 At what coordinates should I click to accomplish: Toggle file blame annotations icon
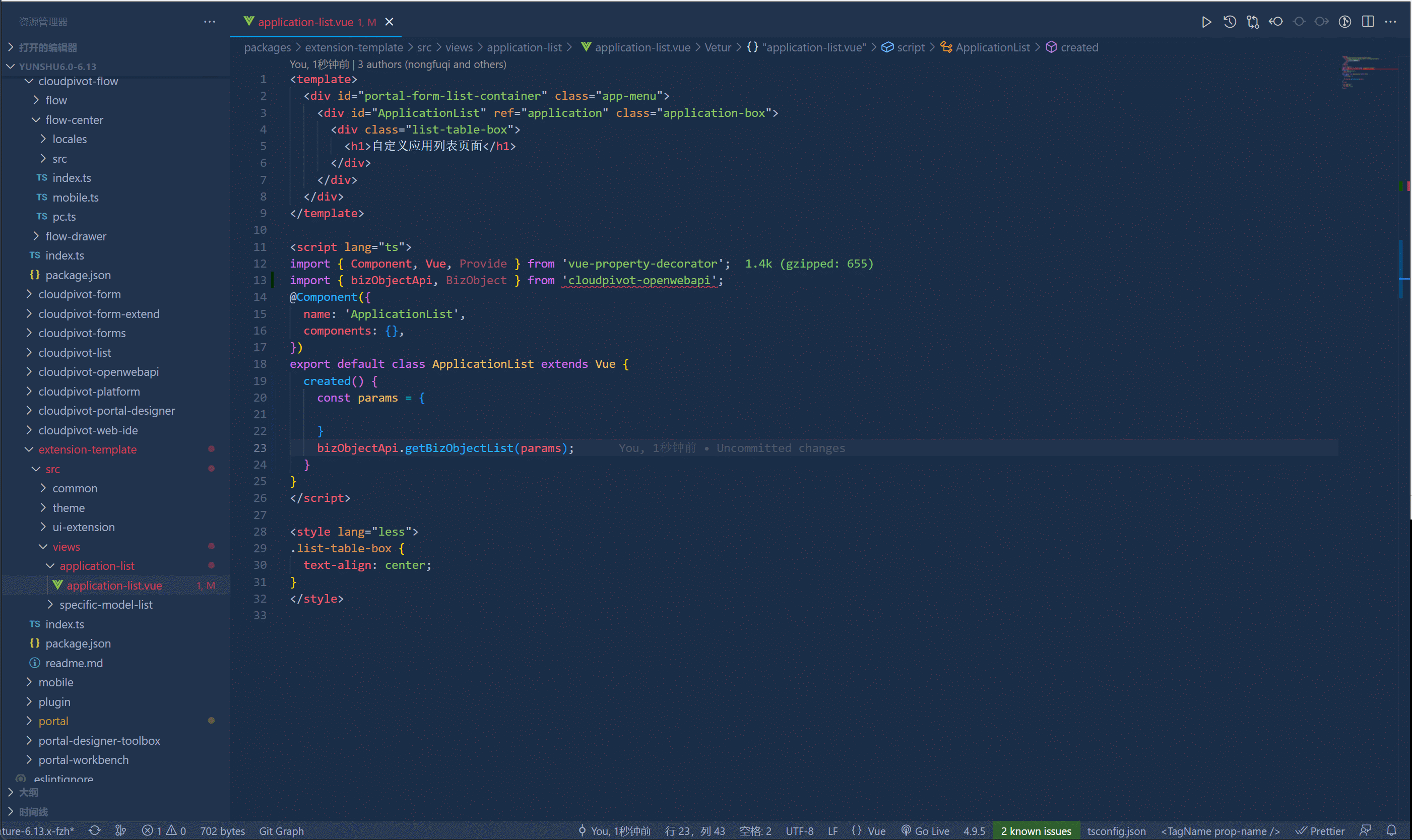1344,22
